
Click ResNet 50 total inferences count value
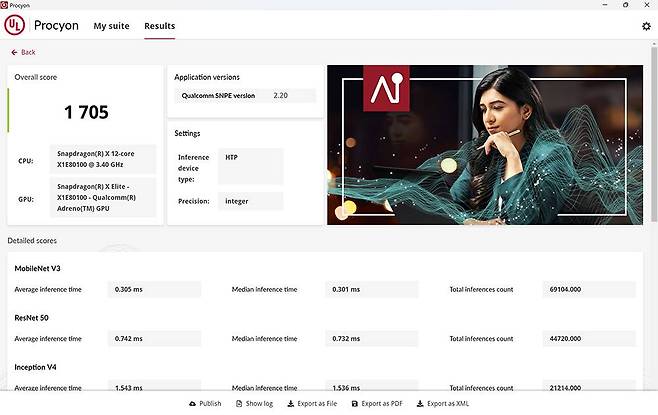(x=590, y=339)
